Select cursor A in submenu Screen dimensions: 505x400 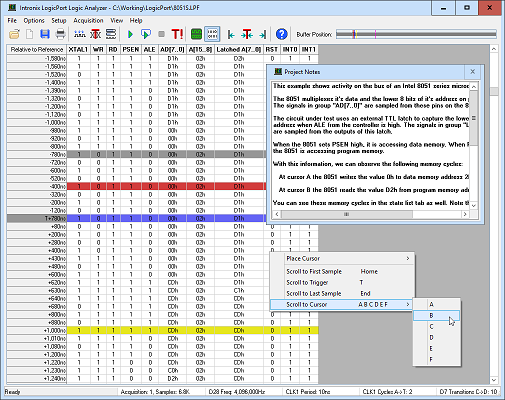tap(437, 304)
